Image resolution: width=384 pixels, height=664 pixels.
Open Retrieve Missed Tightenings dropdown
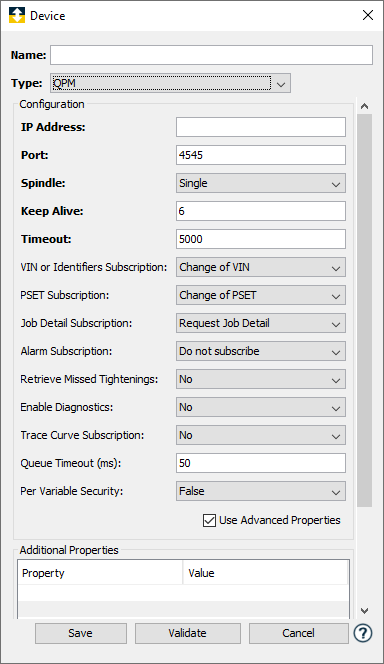point(261,379)
